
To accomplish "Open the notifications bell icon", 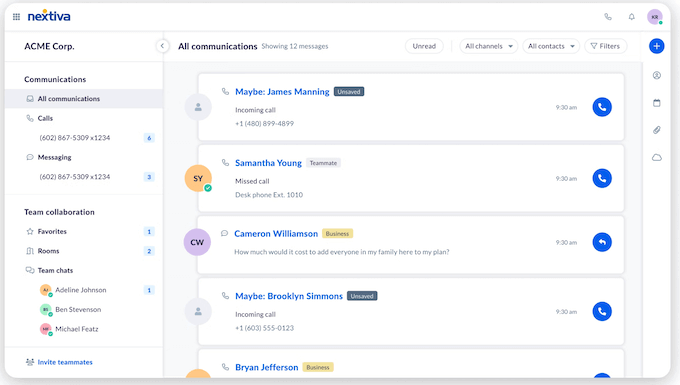I will pyautogui.click(x=631, y=17).
